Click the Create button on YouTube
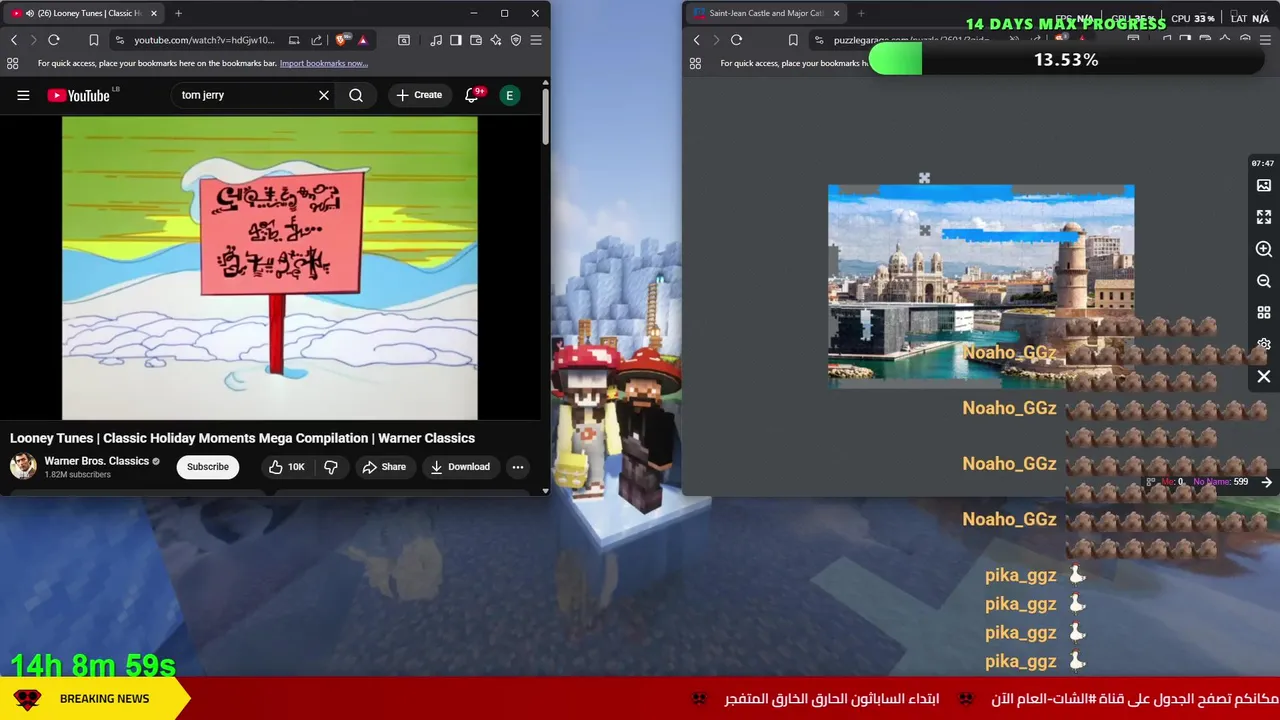 [419, 95]
